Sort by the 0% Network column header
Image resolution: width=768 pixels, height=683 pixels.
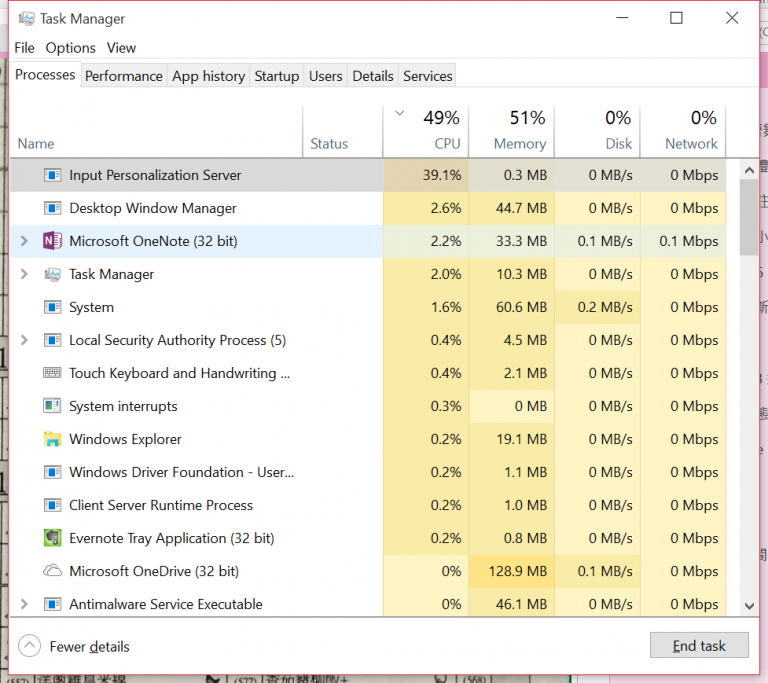tap(683, 132)
